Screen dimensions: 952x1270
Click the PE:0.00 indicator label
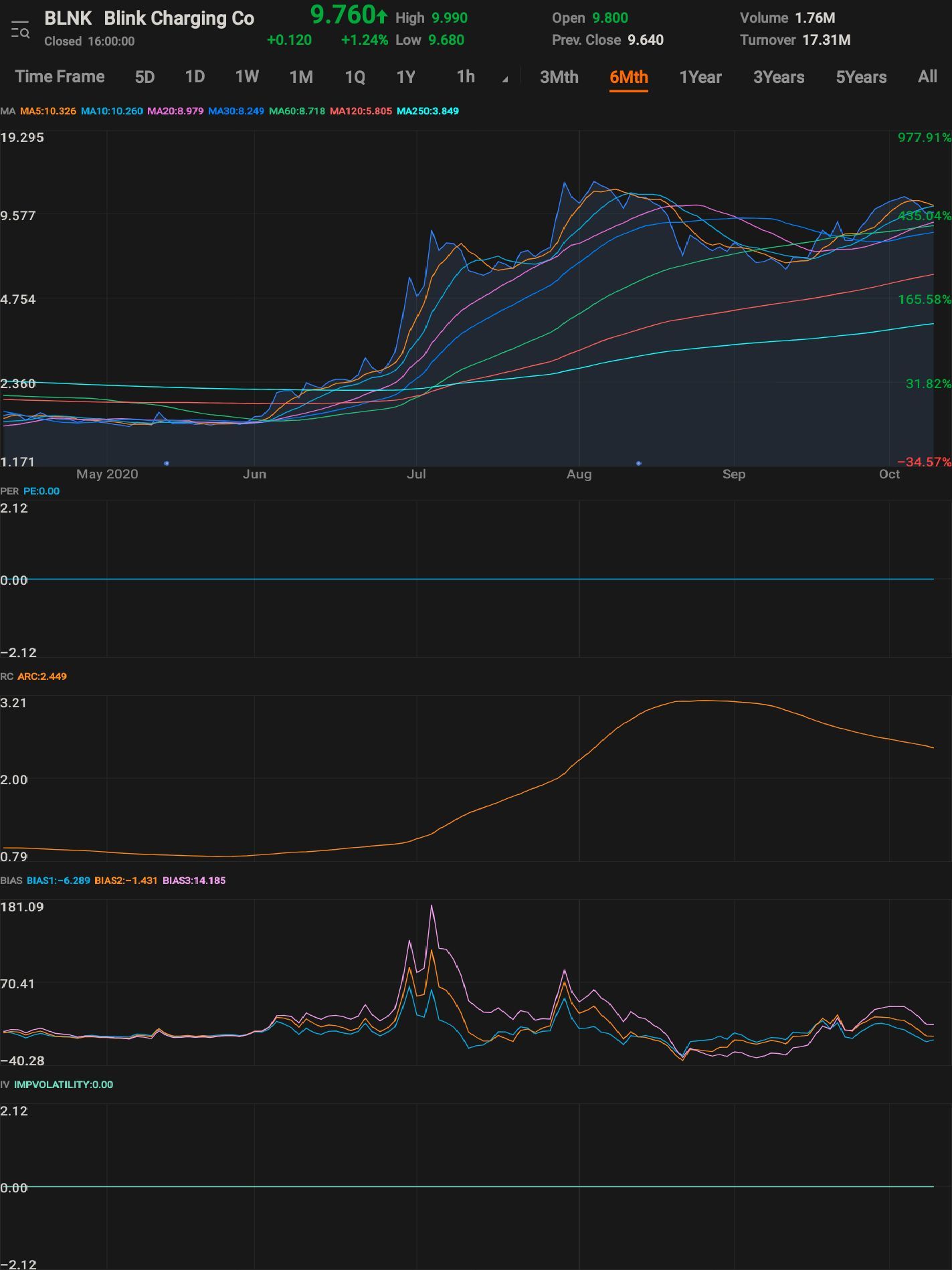coord(41,491)
